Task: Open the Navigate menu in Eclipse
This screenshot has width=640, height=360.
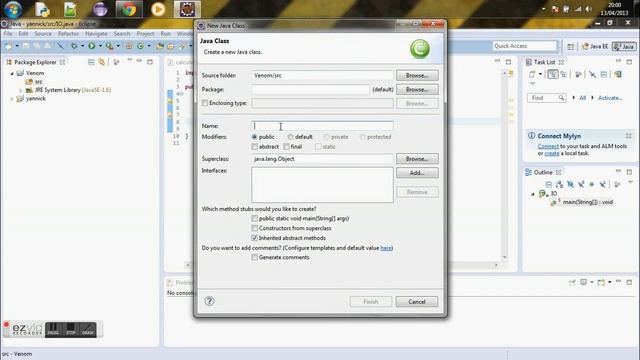Action: (x=96, y=34)
